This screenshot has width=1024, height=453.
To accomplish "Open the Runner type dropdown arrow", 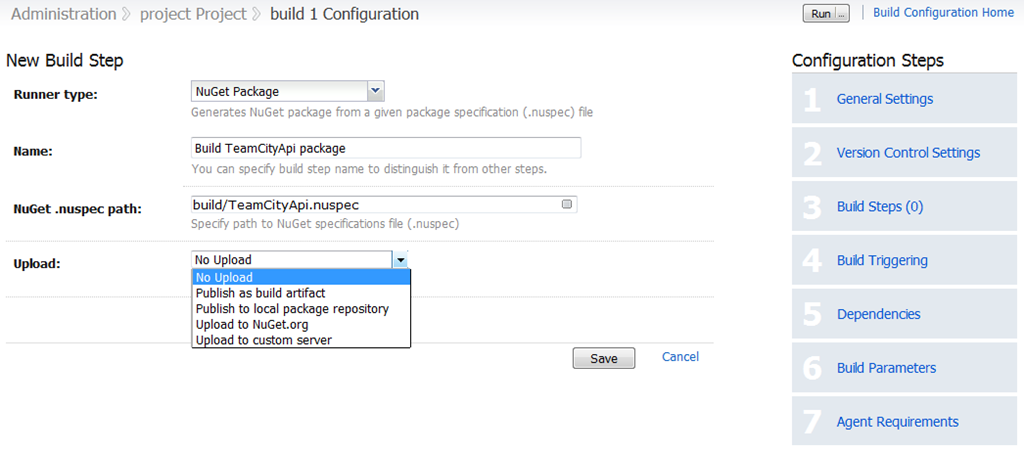I will [376, 91].
